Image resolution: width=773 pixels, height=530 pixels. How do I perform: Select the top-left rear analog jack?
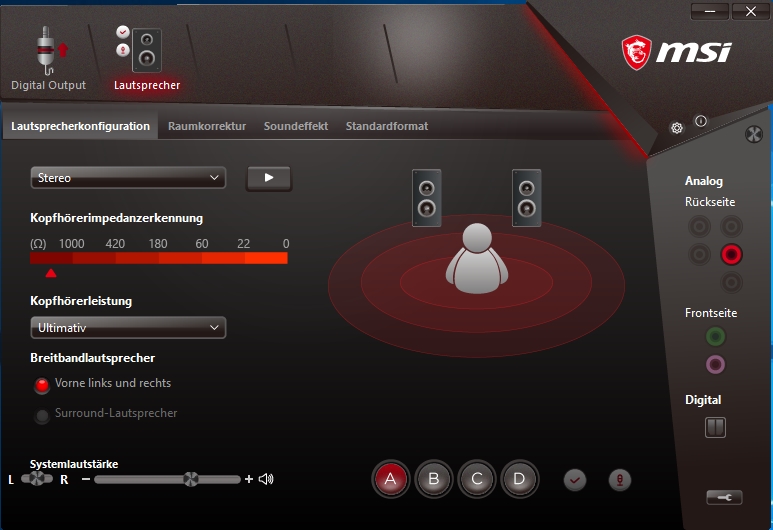[700, 227]
